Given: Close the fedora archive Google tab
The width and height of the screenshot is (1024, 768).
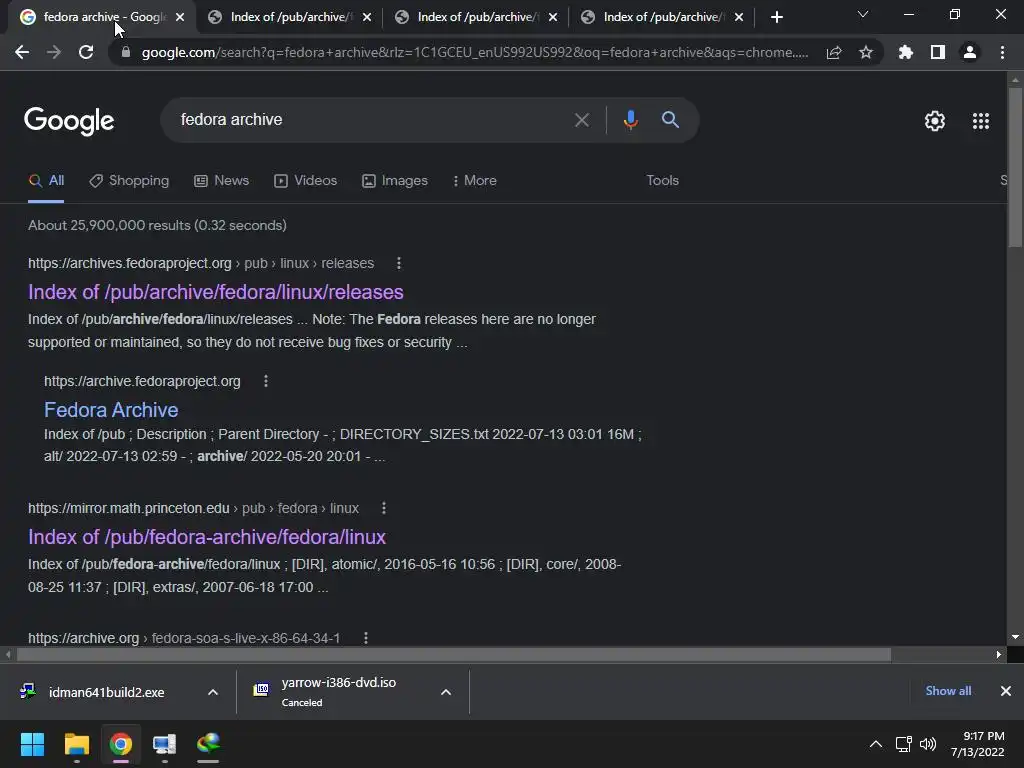Looking at the screenshot, I should coord(180,17).
